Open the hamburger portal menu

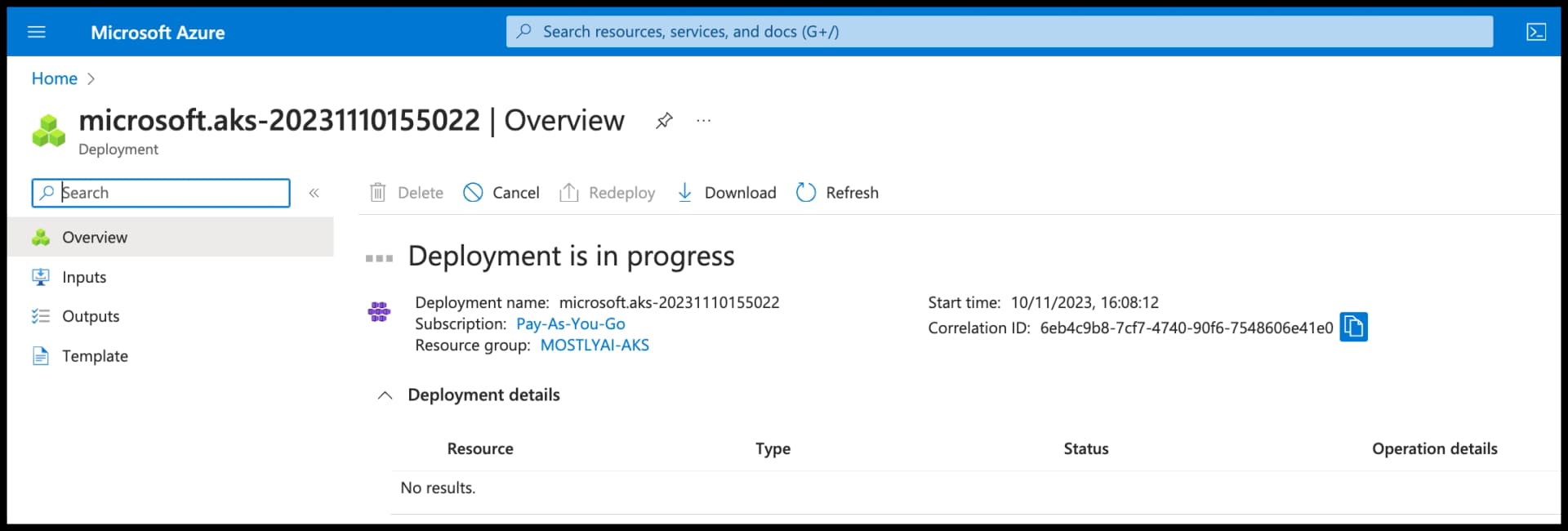pyautogui.click(x=37, y=32)
